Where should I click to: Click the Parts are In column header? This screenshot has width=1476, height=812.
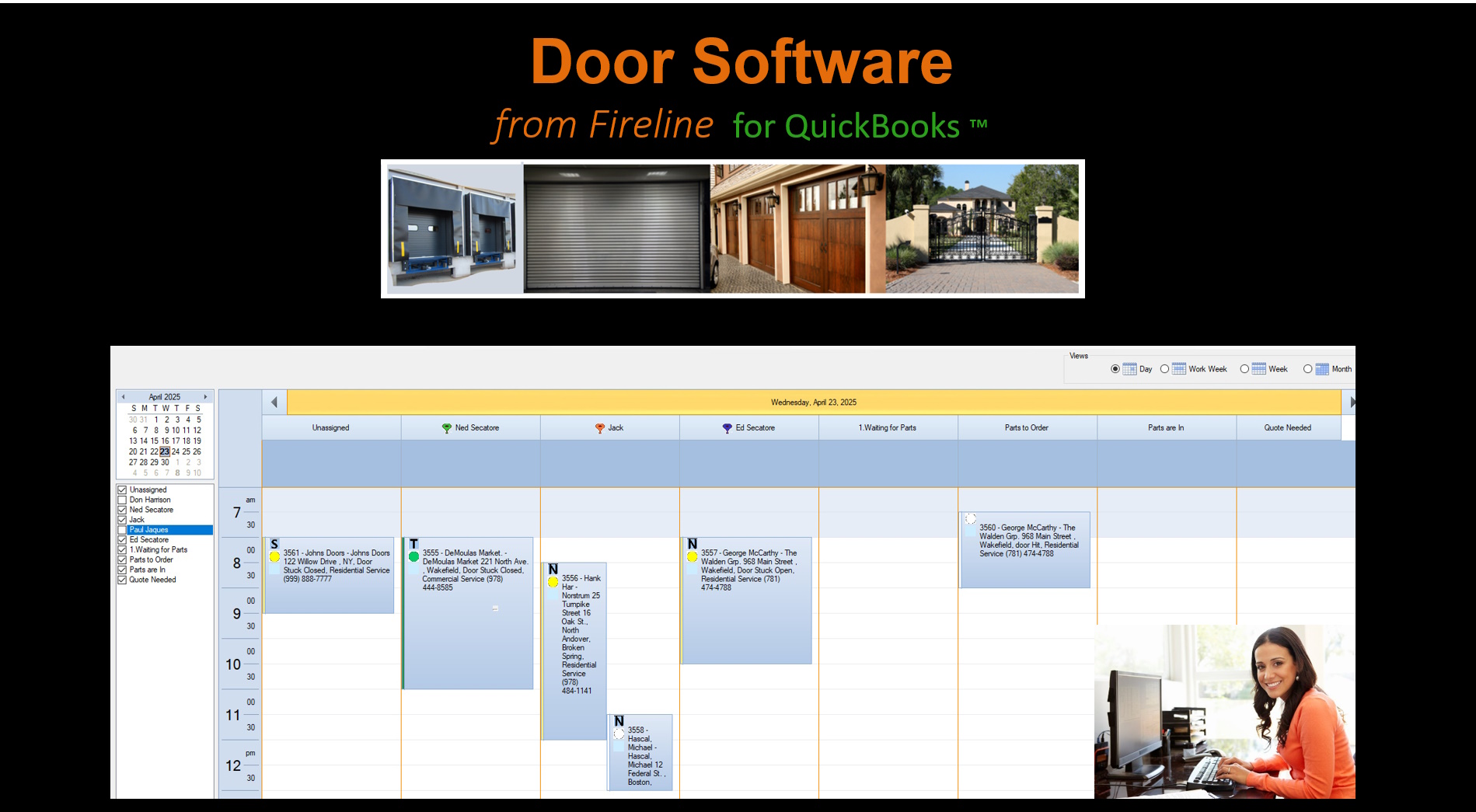1167,427
